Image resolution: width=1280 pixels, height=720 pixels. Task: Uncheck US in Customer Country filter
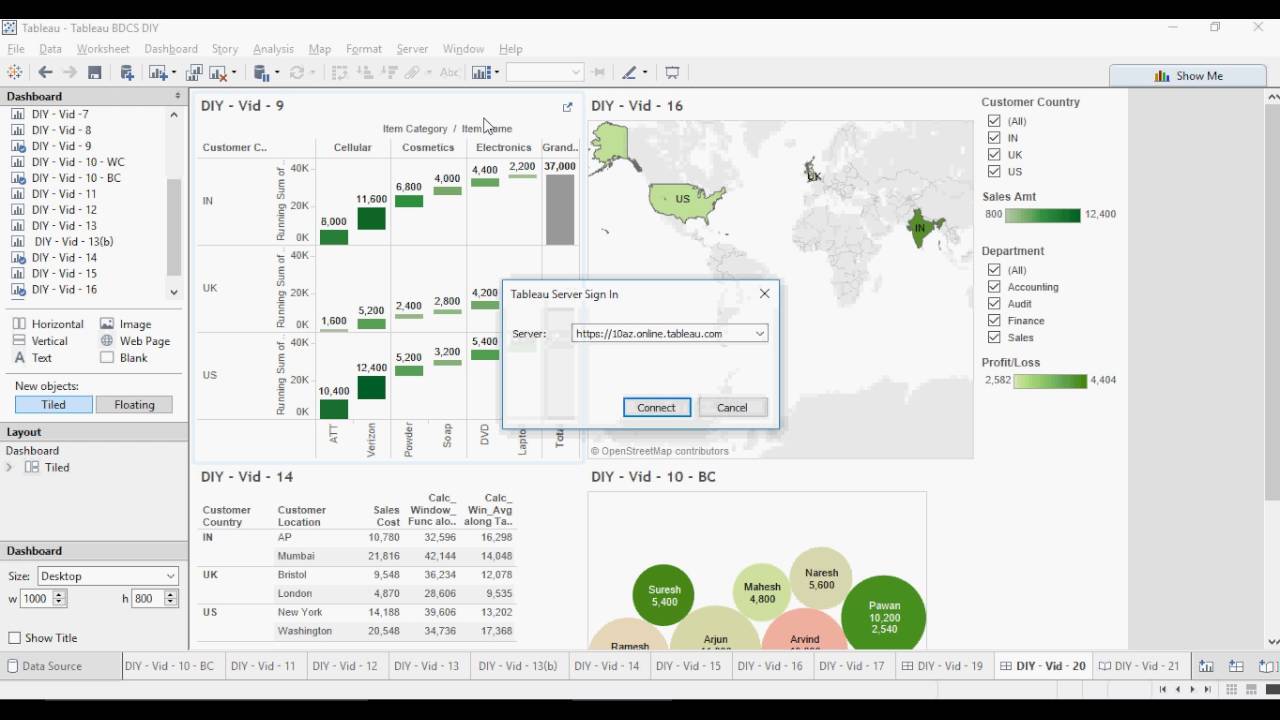[x=994, y=172]
